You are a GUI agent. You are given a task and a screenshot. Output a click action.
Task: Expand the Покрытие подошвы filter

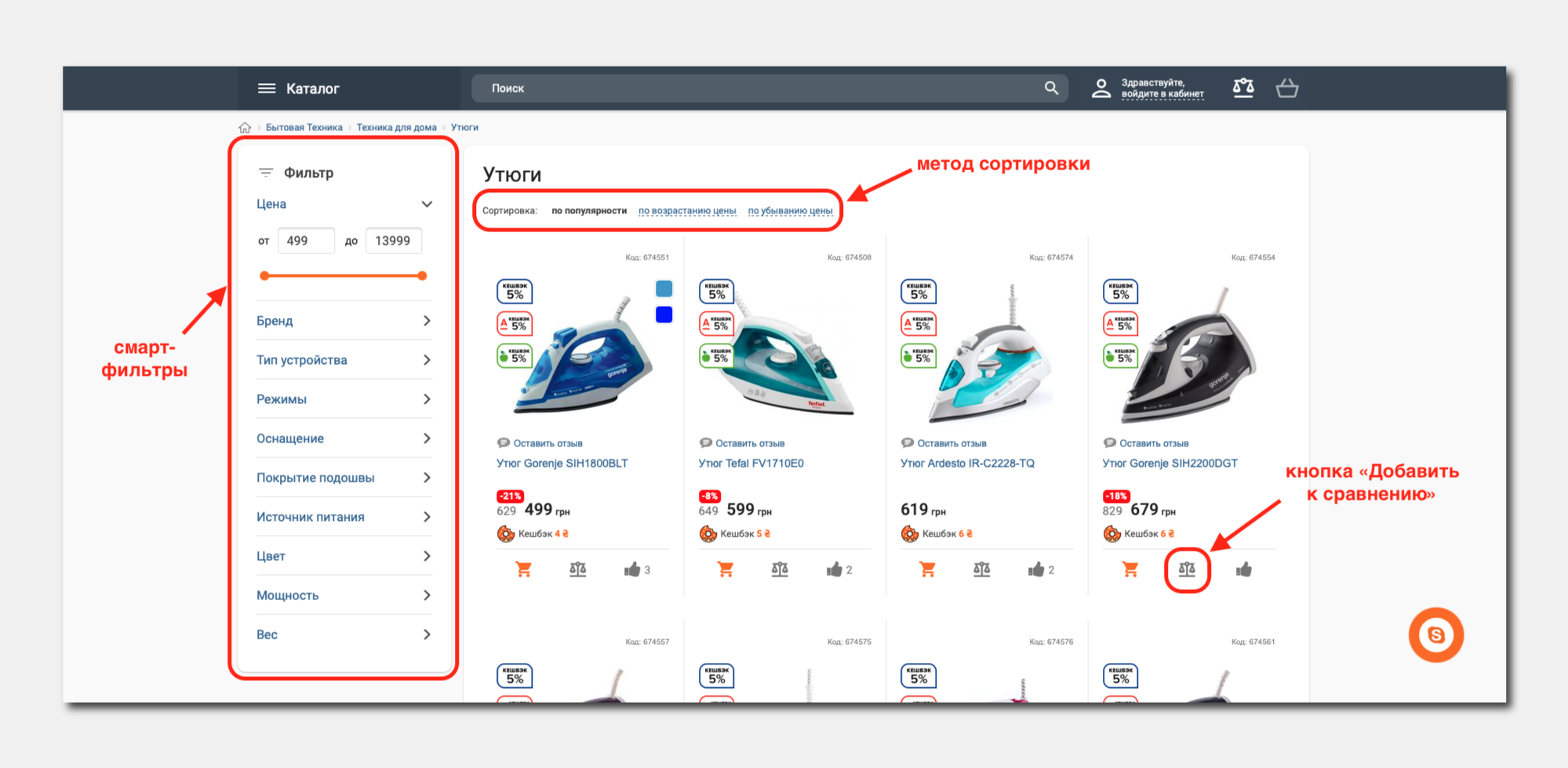[344, 478]
